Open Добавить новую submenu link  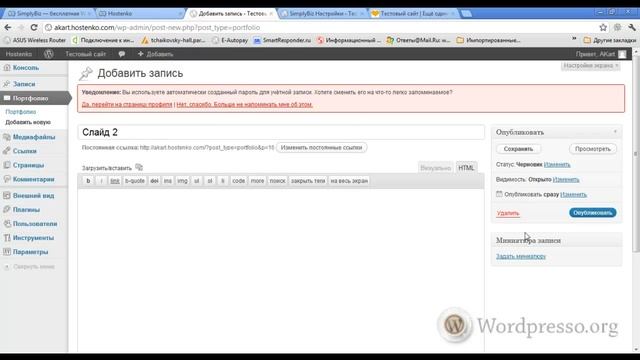[28, 122]
